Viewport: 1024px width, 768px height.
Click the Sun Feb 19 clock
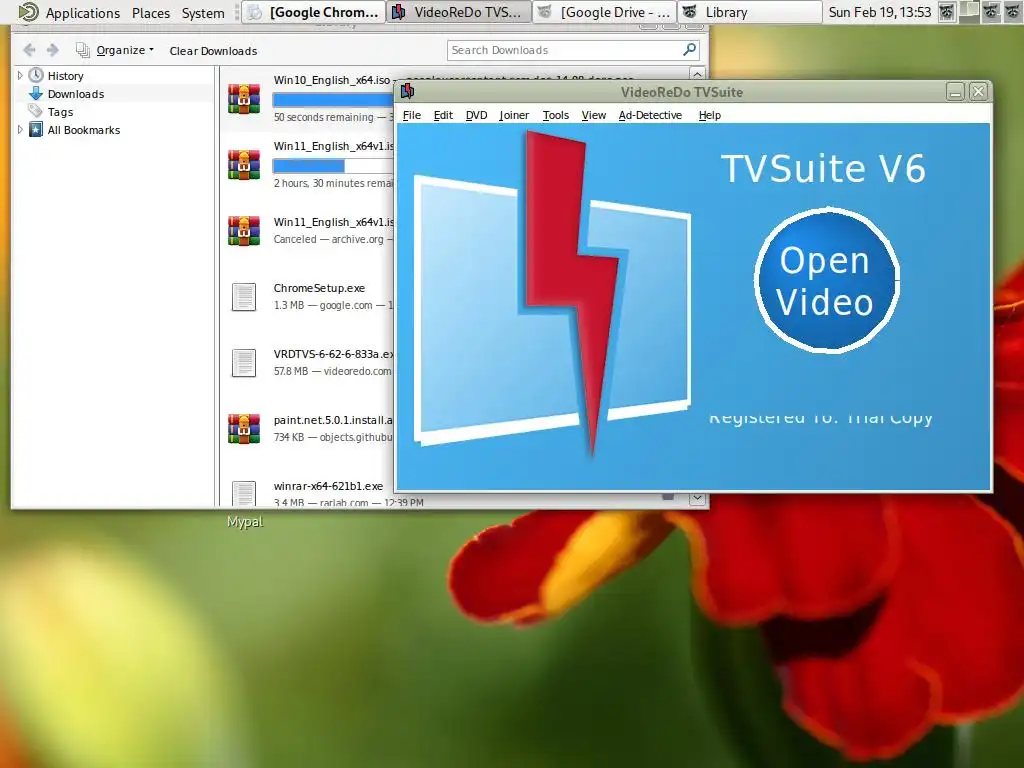[x=880, y=12]
